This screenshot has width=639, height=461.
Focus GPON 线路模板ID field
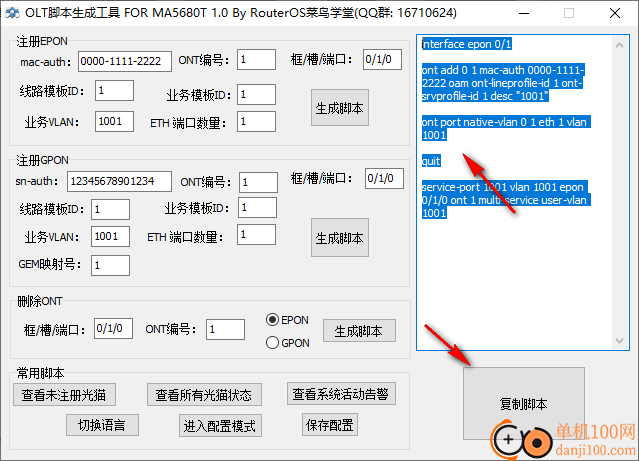point(110,210)
